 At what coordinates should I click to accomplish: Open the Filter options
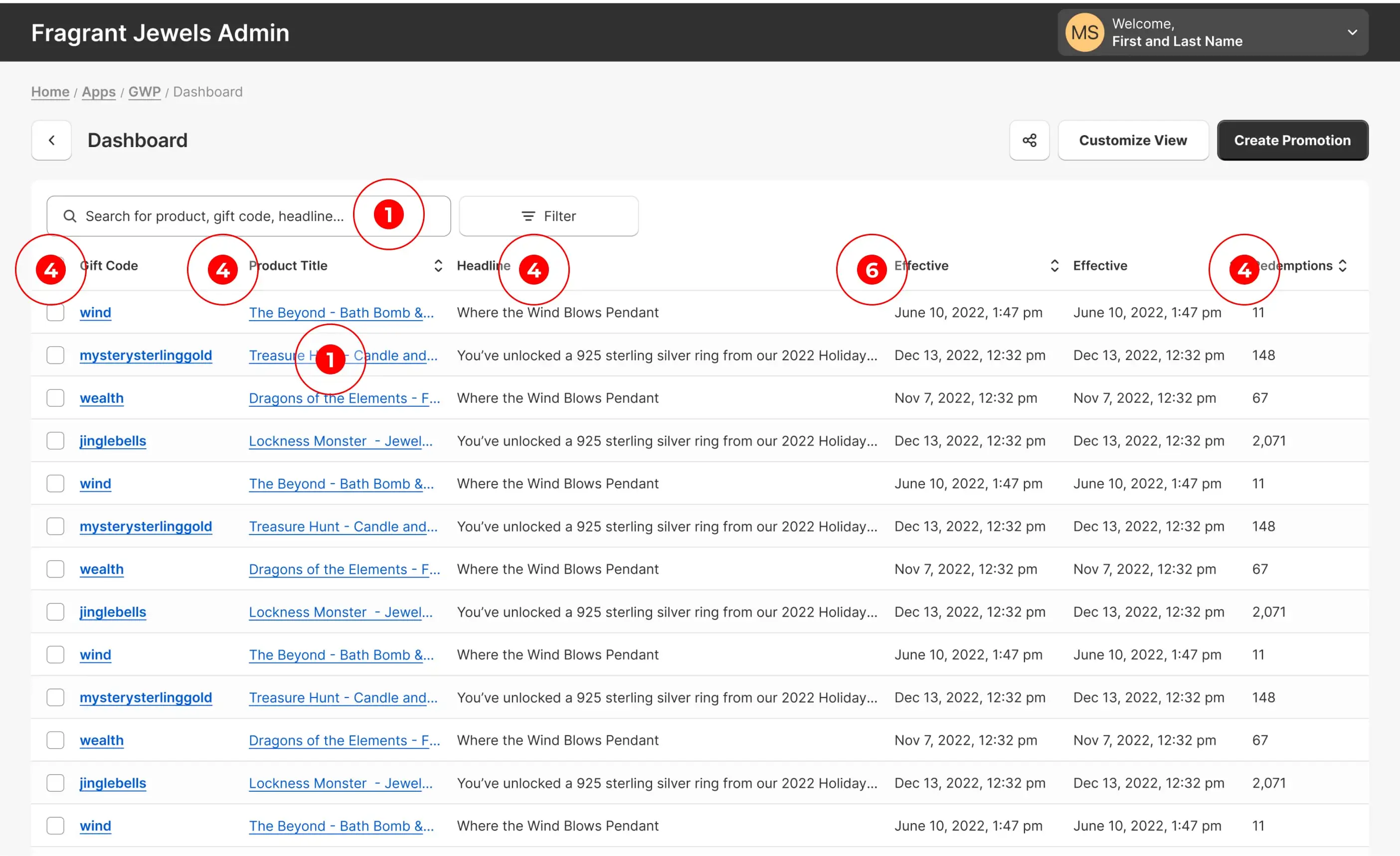pyautogui.click(x=548, y=216)
